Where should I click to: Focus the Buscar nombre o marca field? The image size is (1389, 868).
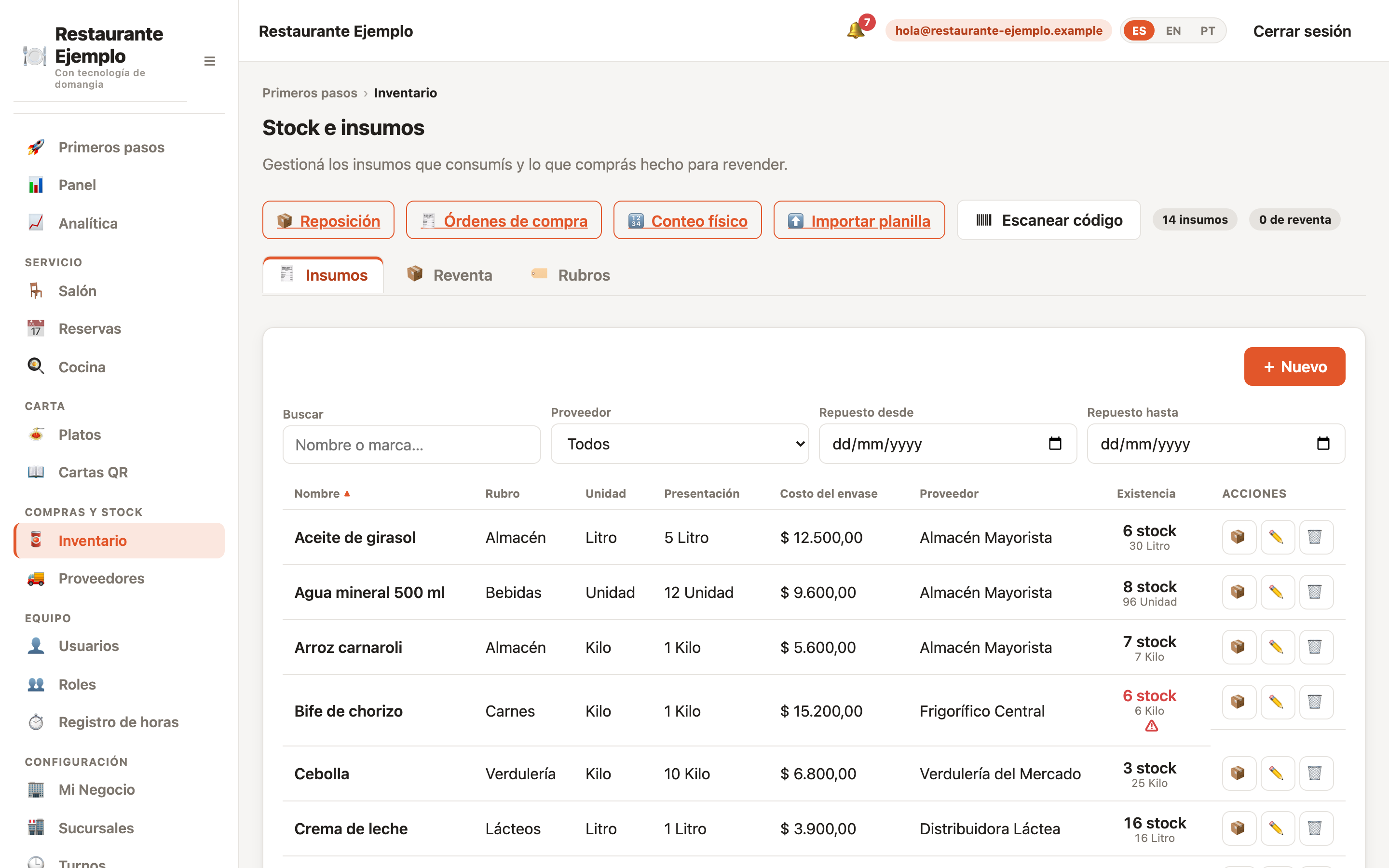(411, 444)
